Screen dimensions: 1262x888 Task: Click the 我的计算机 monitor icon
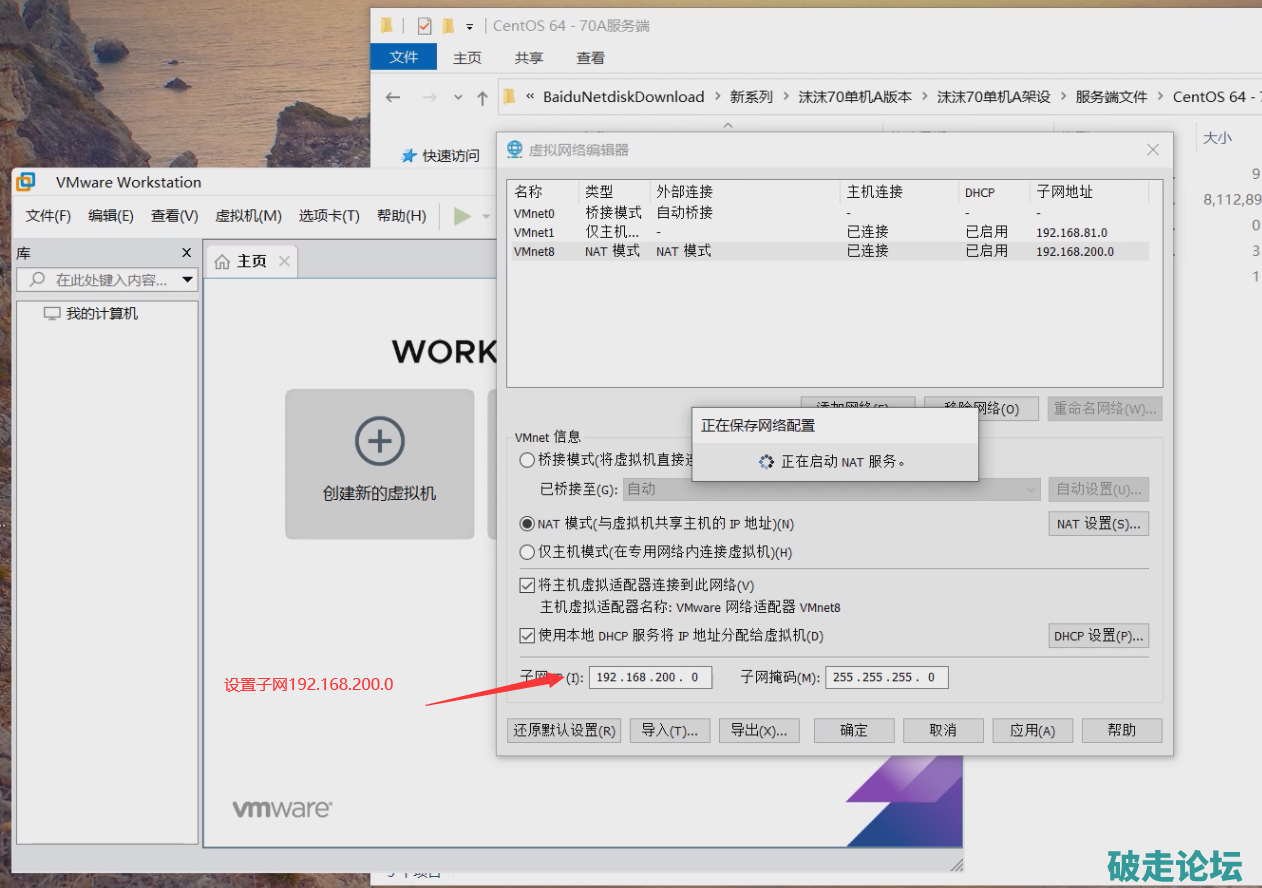point(52,314)
